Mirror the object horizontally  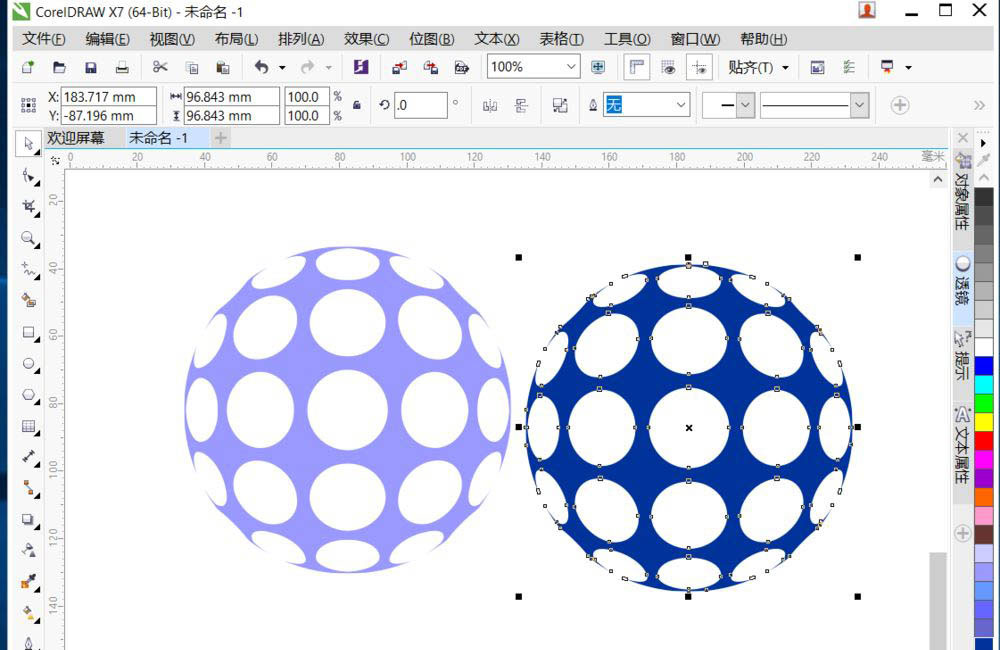click(x=490, y=105)
